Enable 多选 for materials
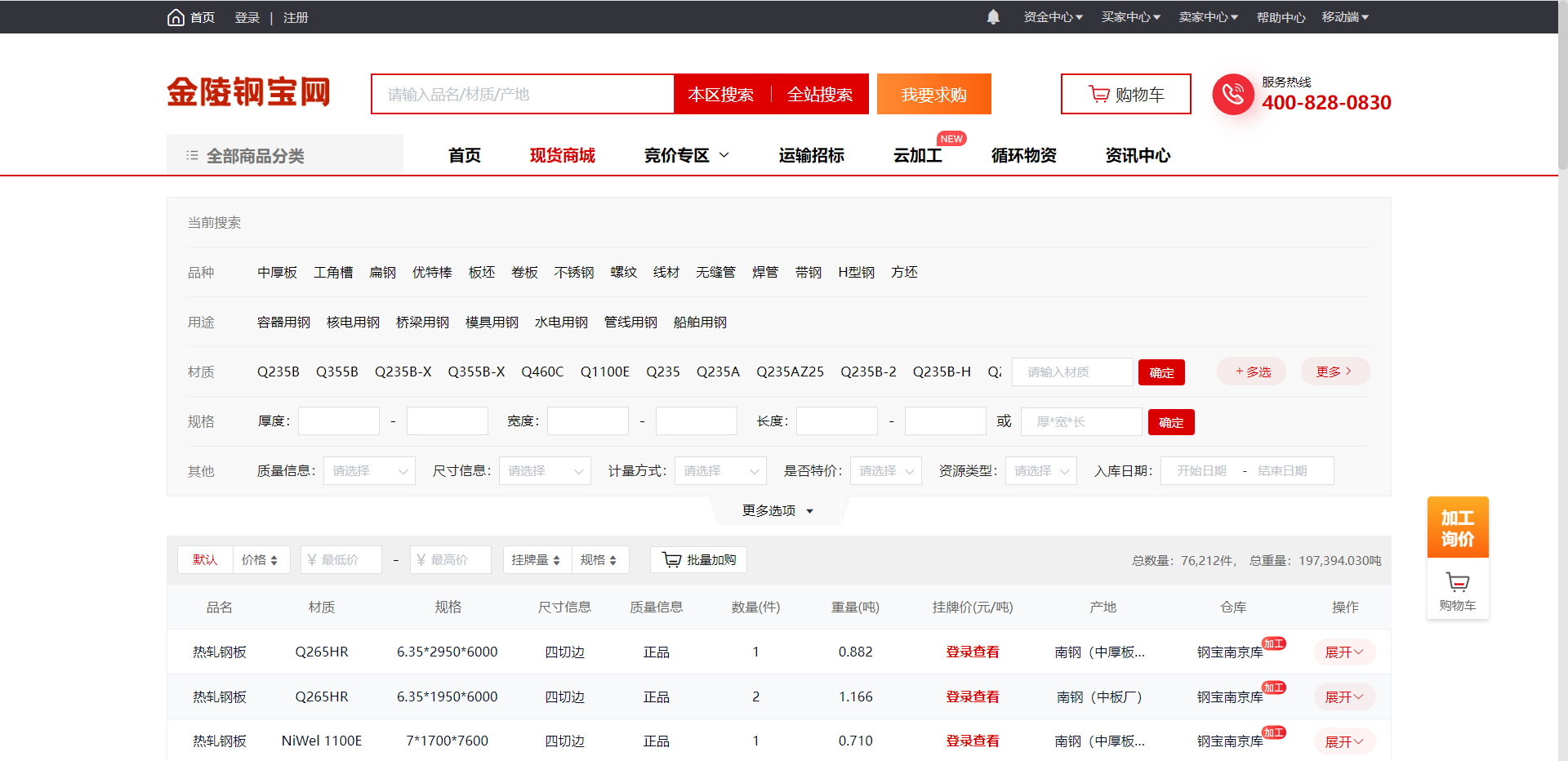 (x=1252, y=372)
